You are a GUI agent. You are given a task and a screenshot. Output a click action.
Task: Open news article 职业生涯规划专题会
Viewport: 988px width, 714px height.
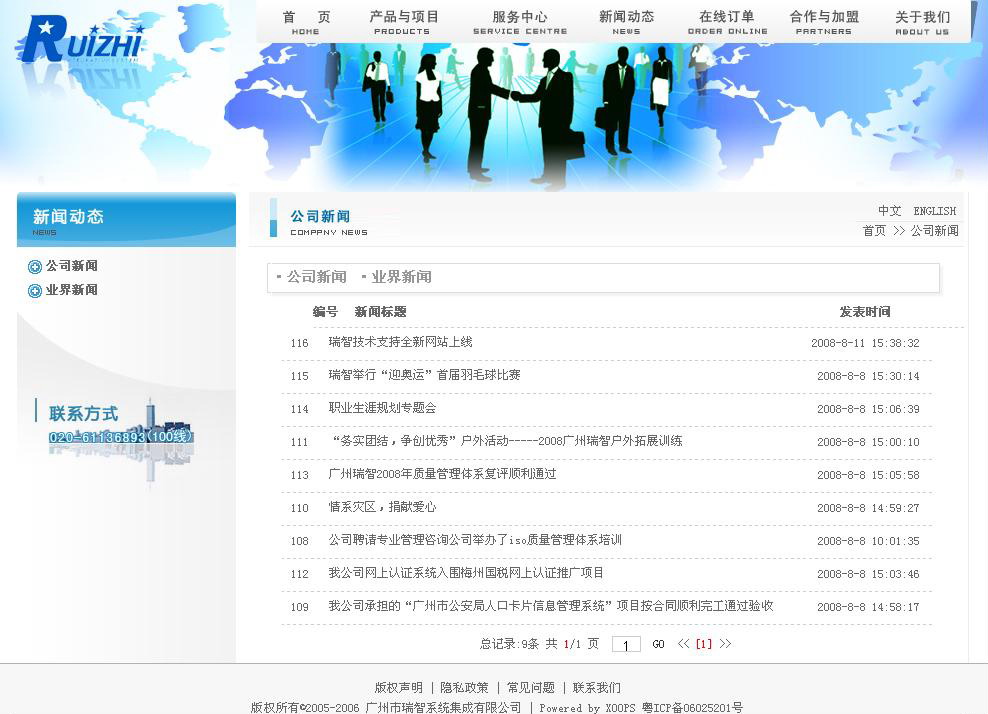coord(382,408)
